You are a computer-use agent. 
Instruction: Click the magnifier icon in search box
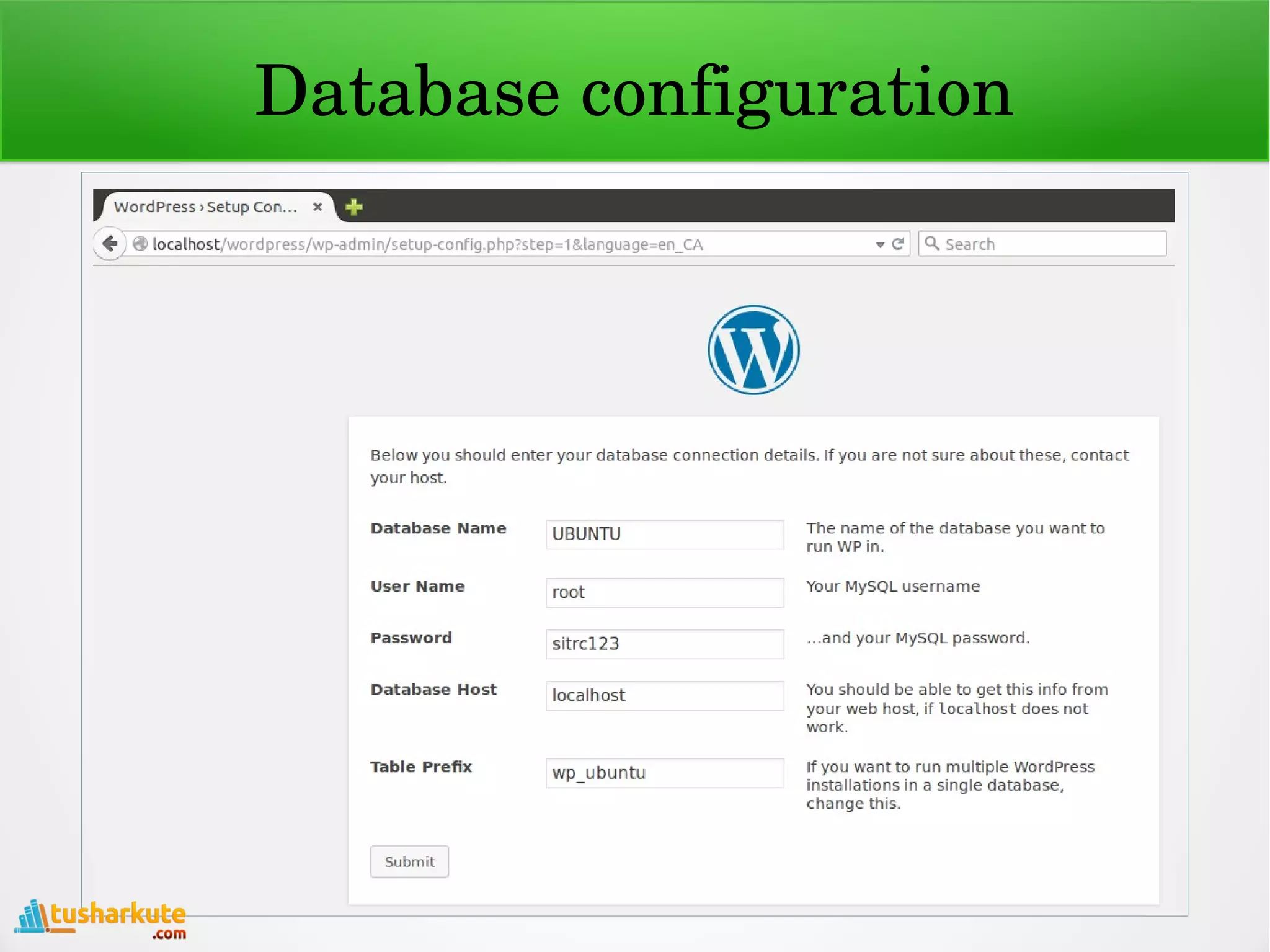coord(931,243)
